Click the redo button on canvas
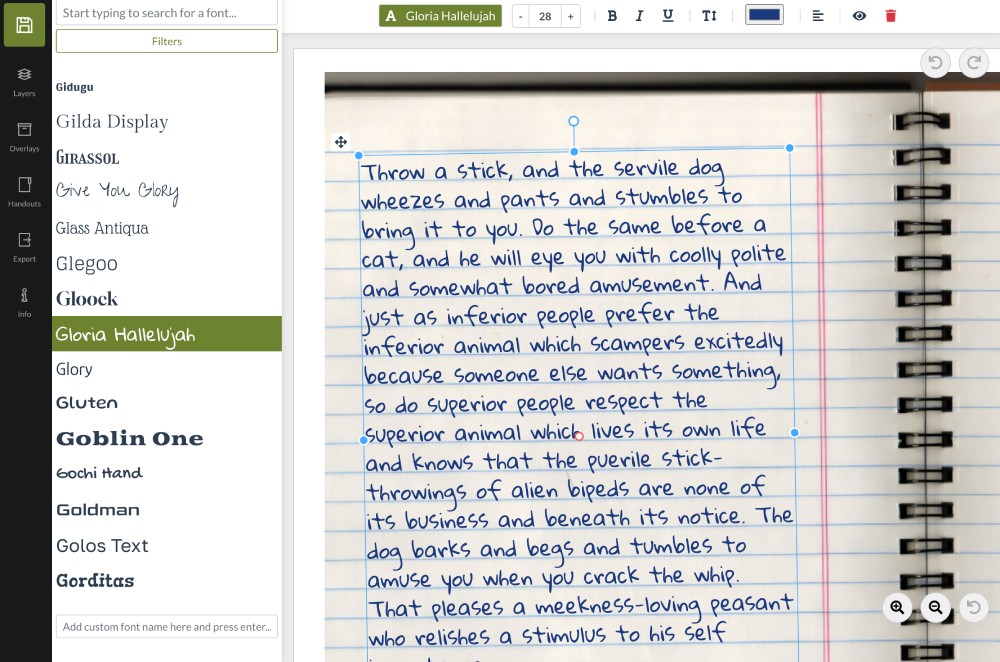 coord(974,63)
